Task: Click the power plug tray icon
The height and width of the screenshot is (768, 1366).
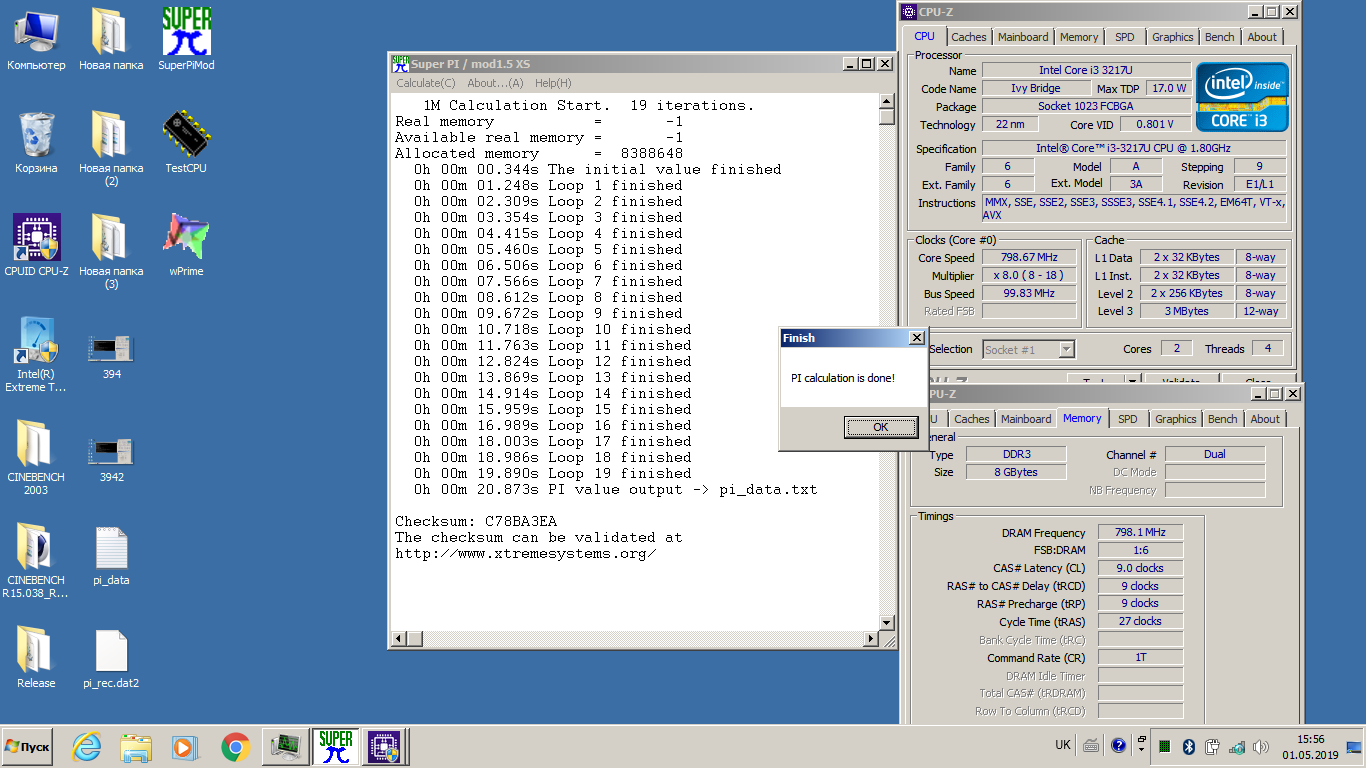Action: pos(1213,746)
